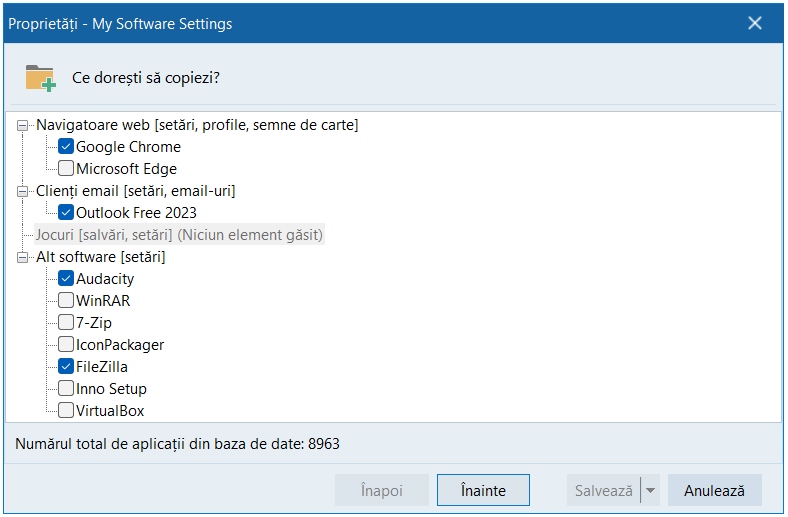
Task: Click the Înainte button
Action: coord(483,491)
